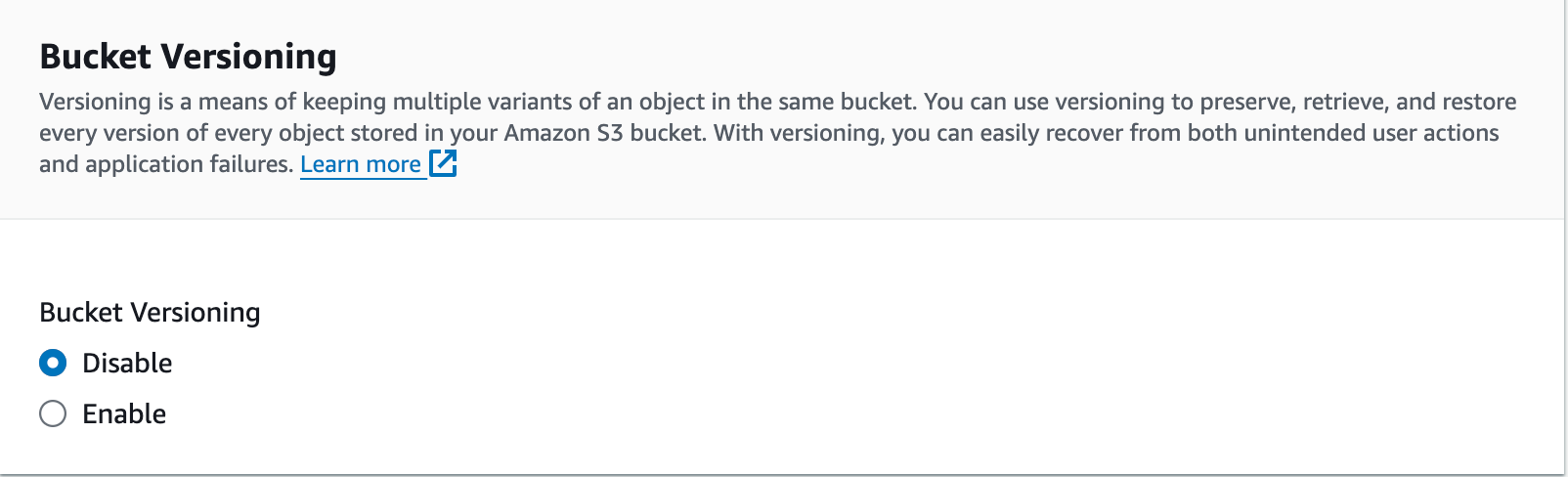
Task: Click the words Amazon S3 in description
Action: [563, 133]
